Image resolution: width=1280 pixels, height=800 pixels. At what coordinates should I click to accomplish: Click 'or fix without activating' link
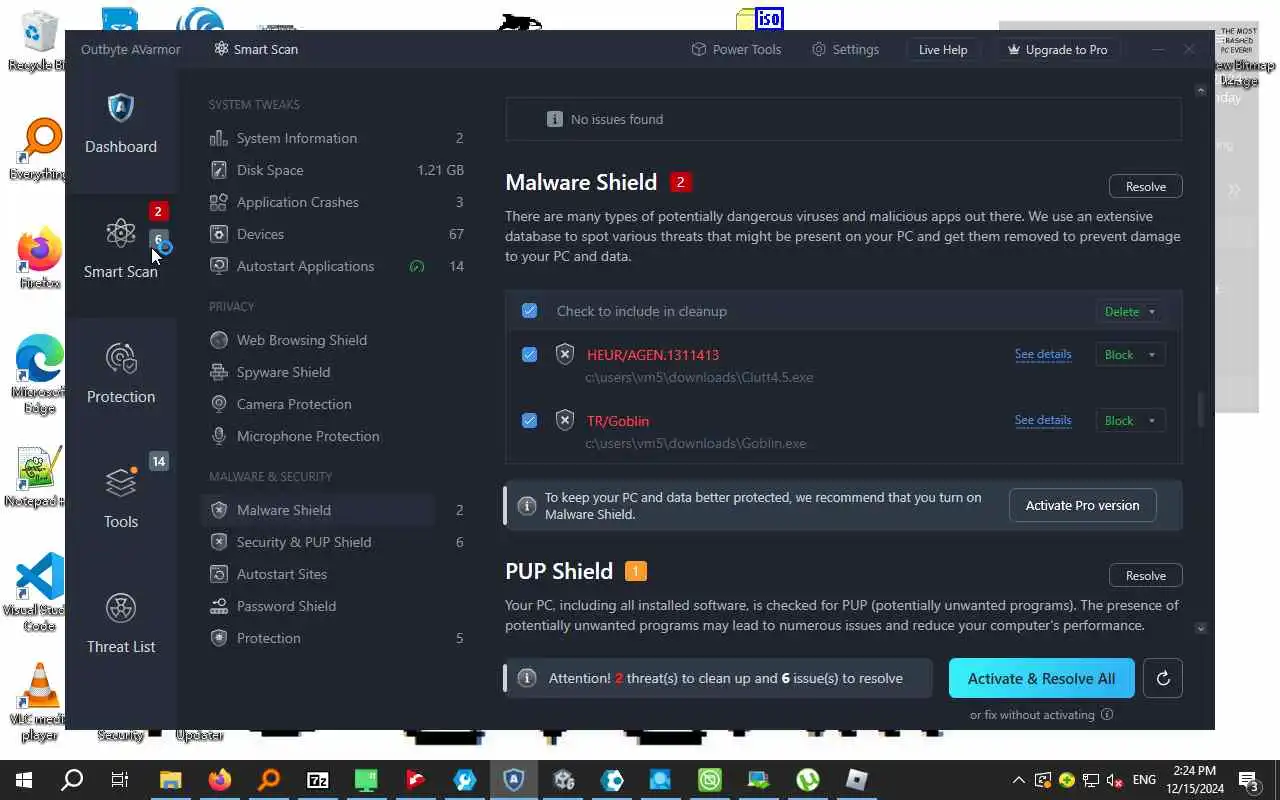pos(1032,715)
